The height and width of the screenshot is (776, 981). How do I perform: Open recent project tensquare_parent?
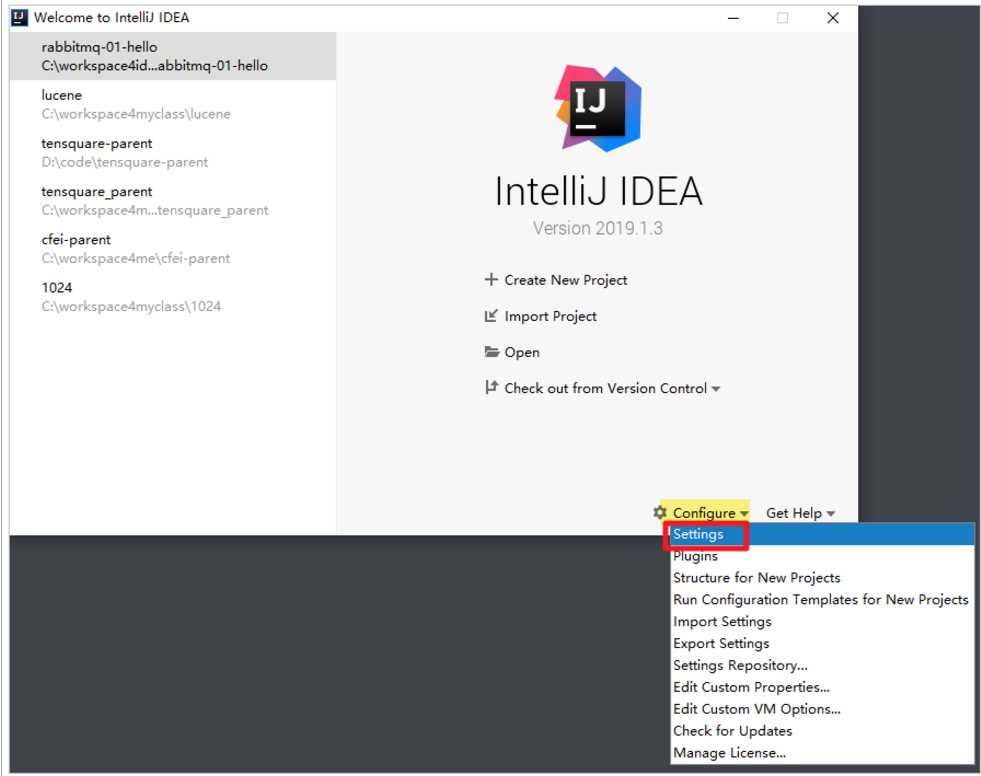coord(173,201)
